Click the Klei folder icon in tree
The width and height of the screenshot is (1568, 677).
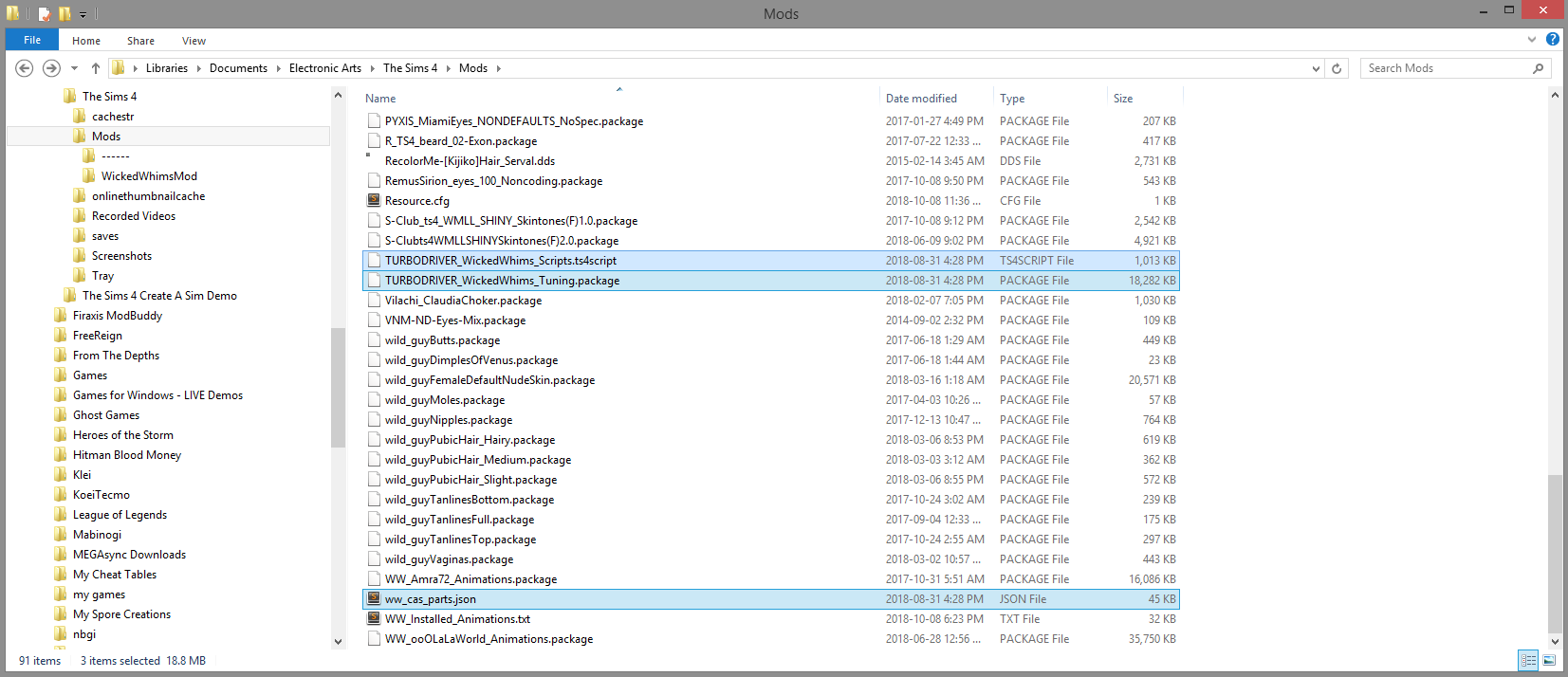click(61, 475)
